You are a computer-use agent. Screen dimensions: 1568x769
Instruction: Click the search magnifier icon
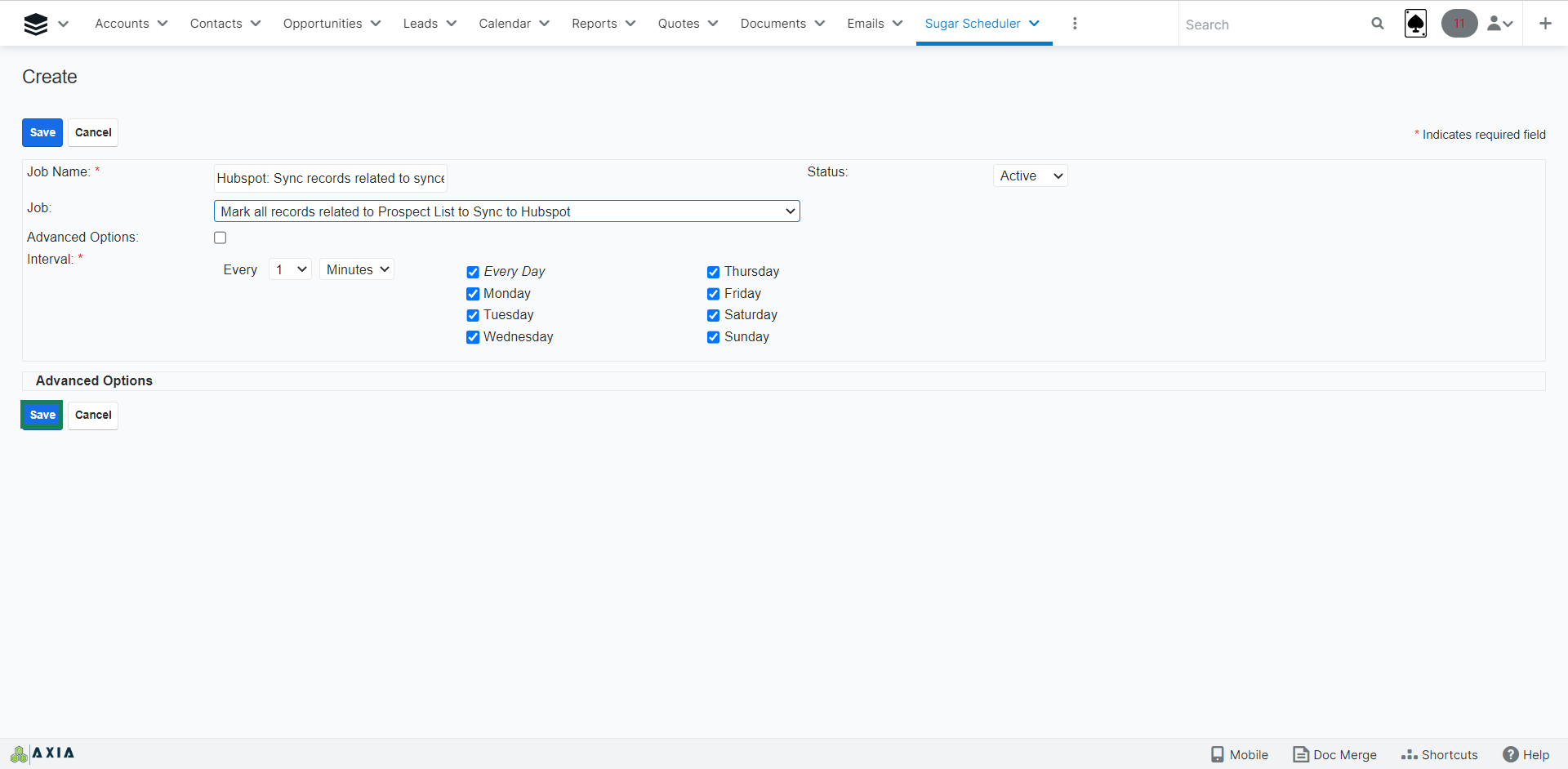click(x=1378, y=24)
